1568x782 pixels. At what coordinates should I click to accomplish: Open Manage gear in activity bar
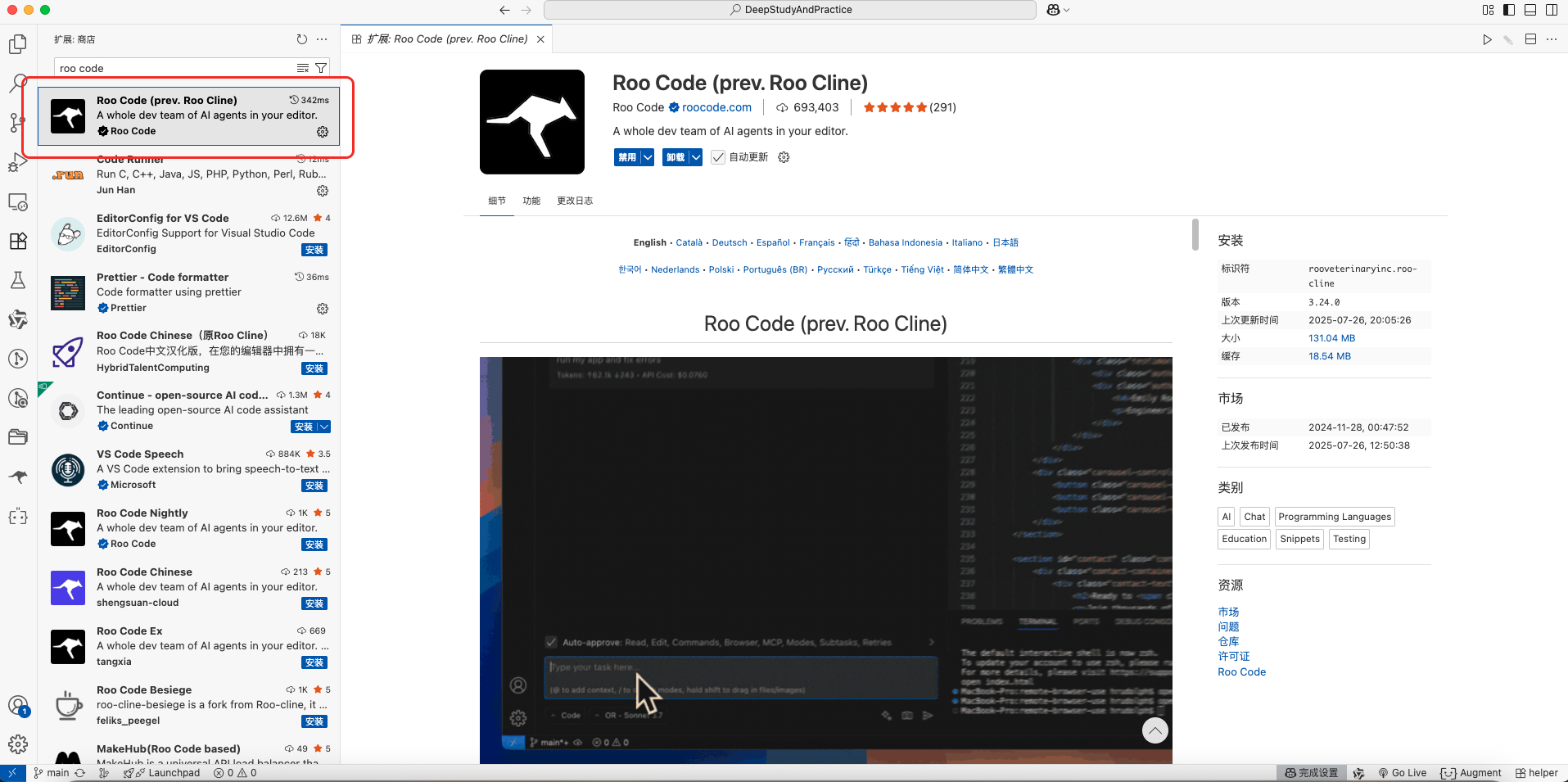18,744
